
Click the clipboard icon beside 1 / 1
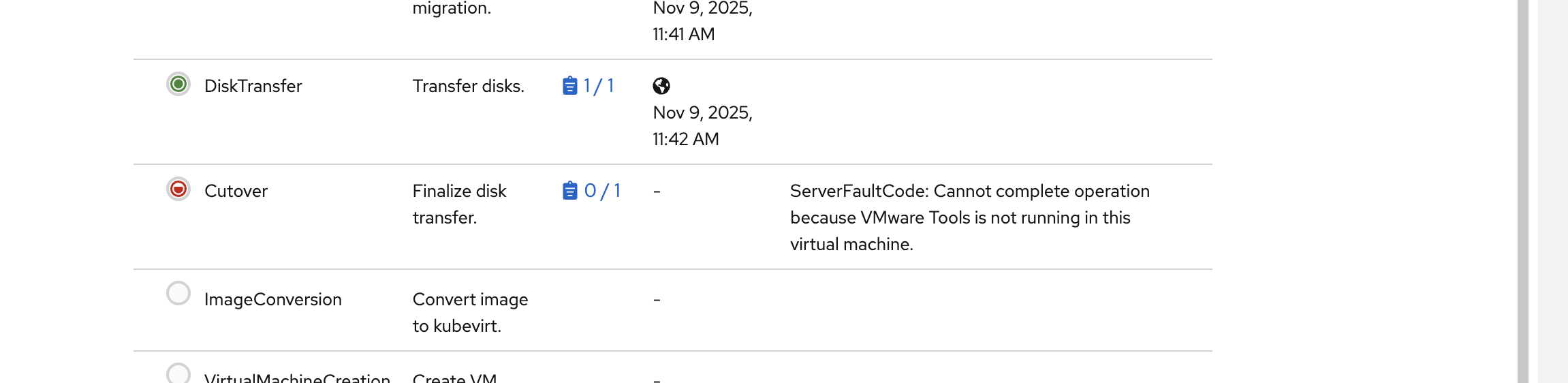pos(570,86)
